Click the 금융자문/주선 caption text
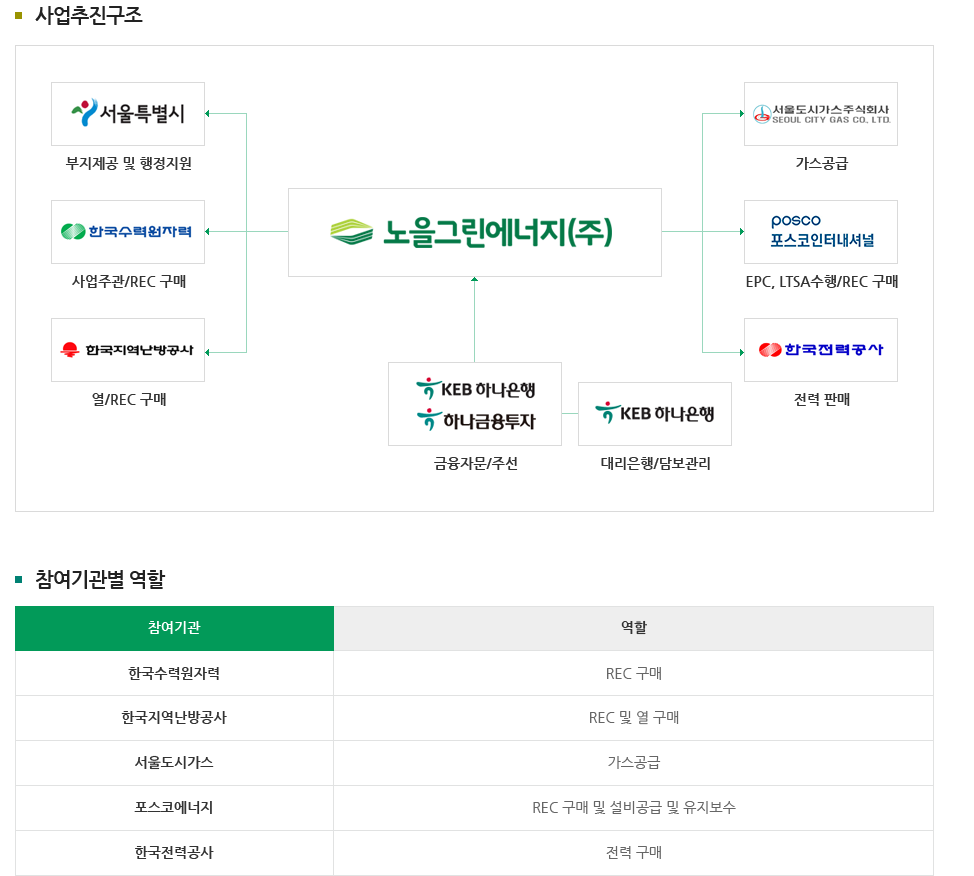Screen dimensions: 974x876 coord(476,463)
